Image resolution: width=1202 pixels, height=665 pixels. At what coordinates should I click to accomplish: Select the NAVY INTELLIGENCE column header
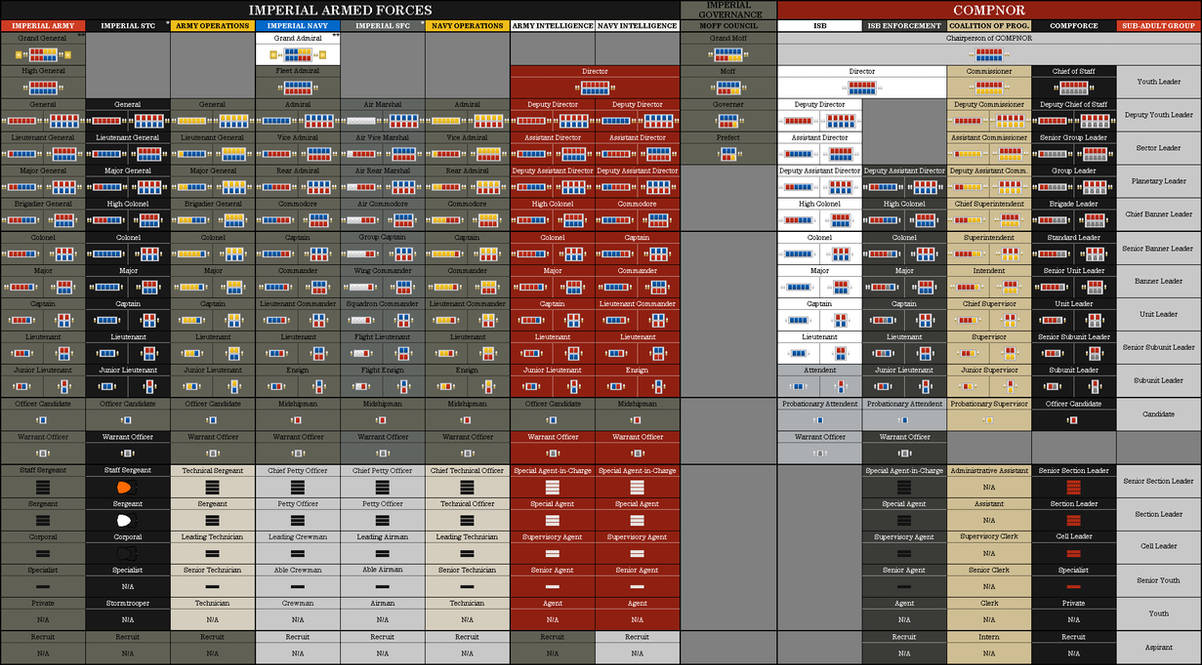pos(637,25)
